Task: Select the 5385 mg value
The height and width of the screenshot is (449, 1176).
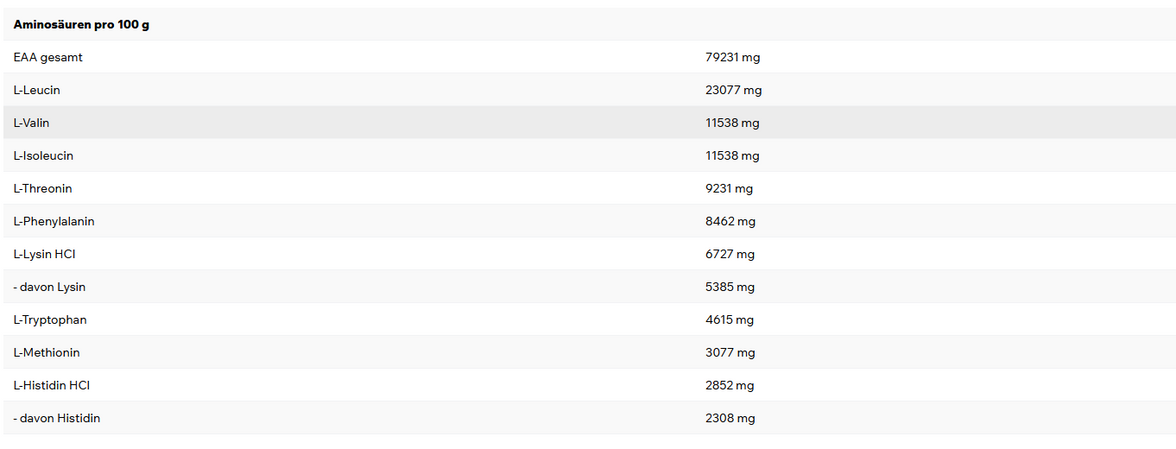Action: (x=730, y=287)
